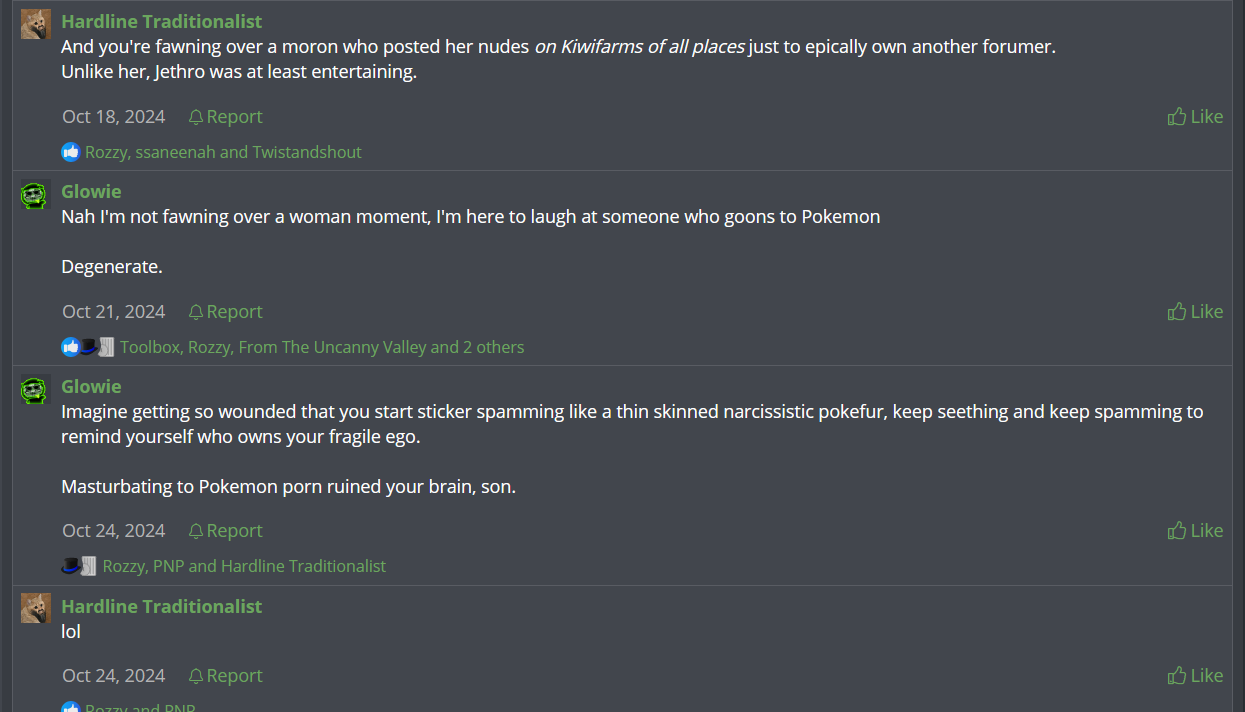Like Glowie's Oct 24 comment
1245x712 pixels.
tap(1195, 531)
